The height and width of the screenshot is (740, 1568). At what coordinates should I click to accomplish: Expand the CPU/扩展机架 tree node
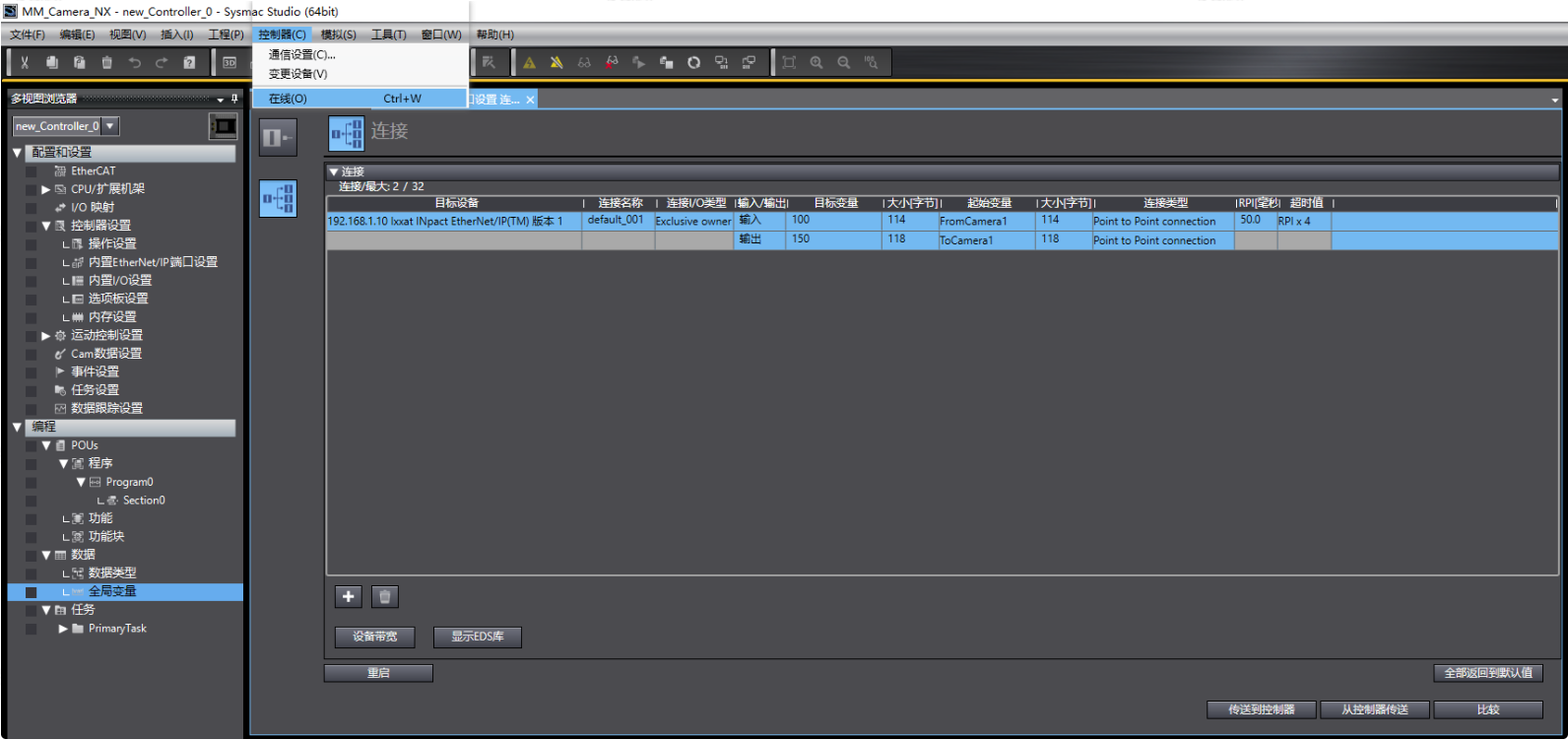pos(45,189)
